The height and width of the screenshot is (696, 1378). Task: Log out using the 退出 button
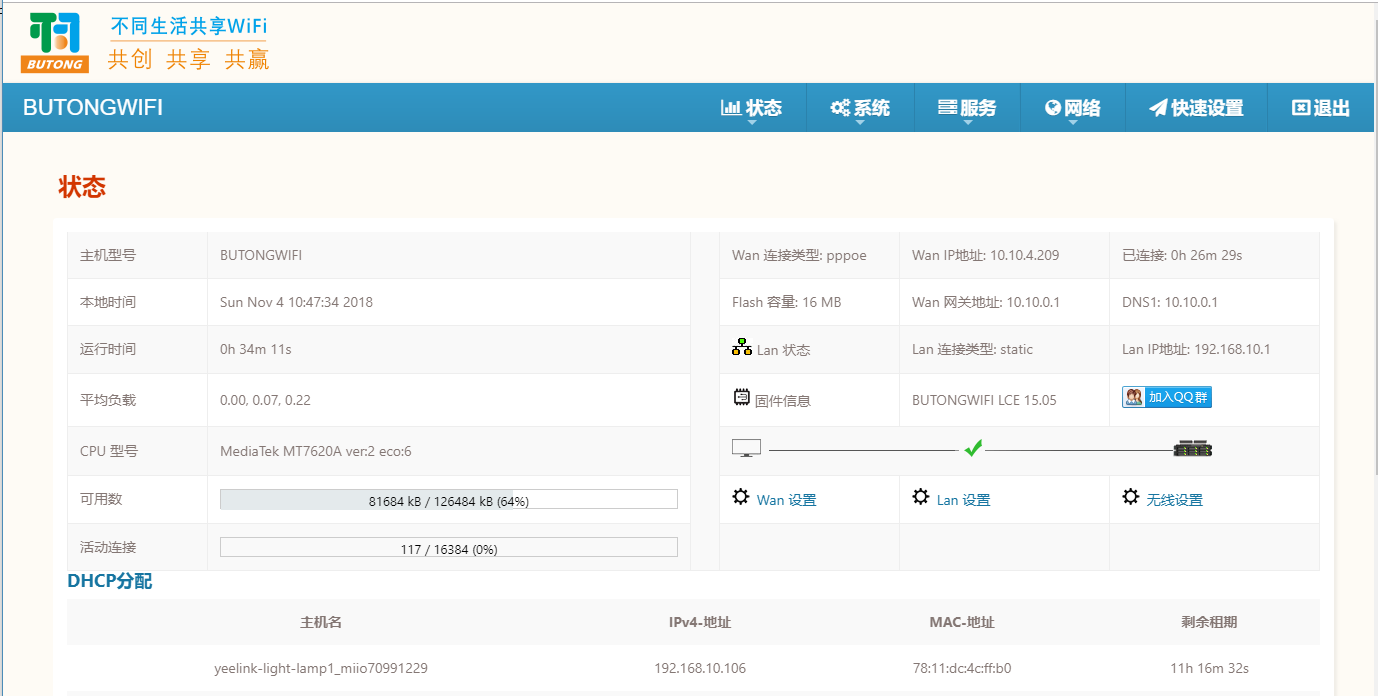coord(1321,108)
